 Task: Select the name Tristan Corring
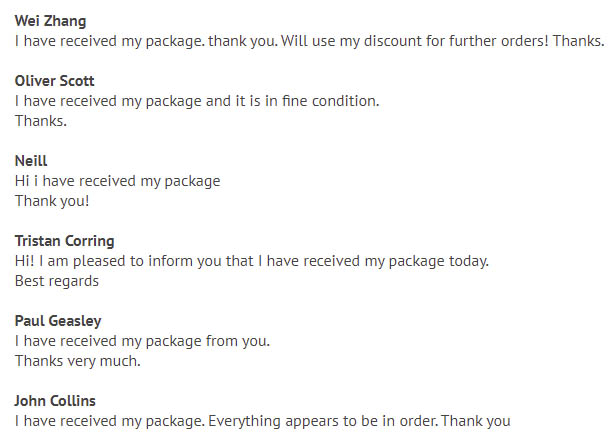tap(65, 241)
